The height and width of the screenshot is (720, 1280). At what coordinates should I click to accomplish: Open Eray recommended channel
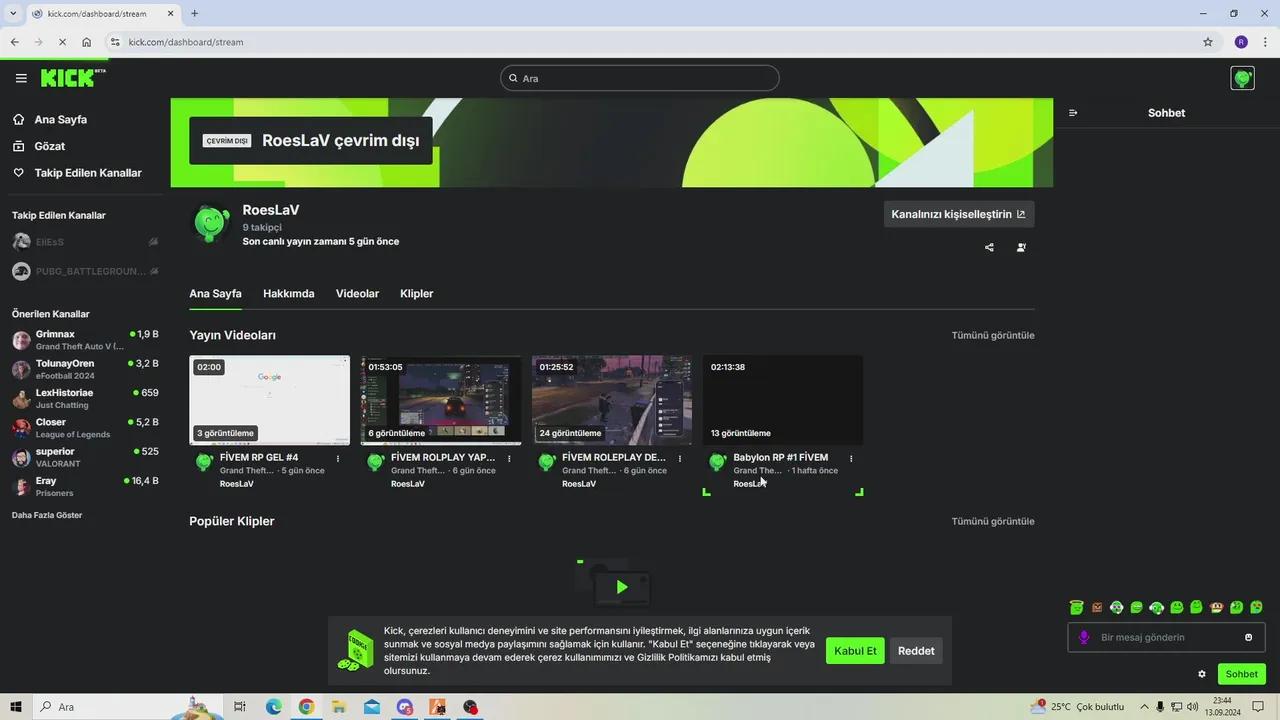(x=85, y=486)
